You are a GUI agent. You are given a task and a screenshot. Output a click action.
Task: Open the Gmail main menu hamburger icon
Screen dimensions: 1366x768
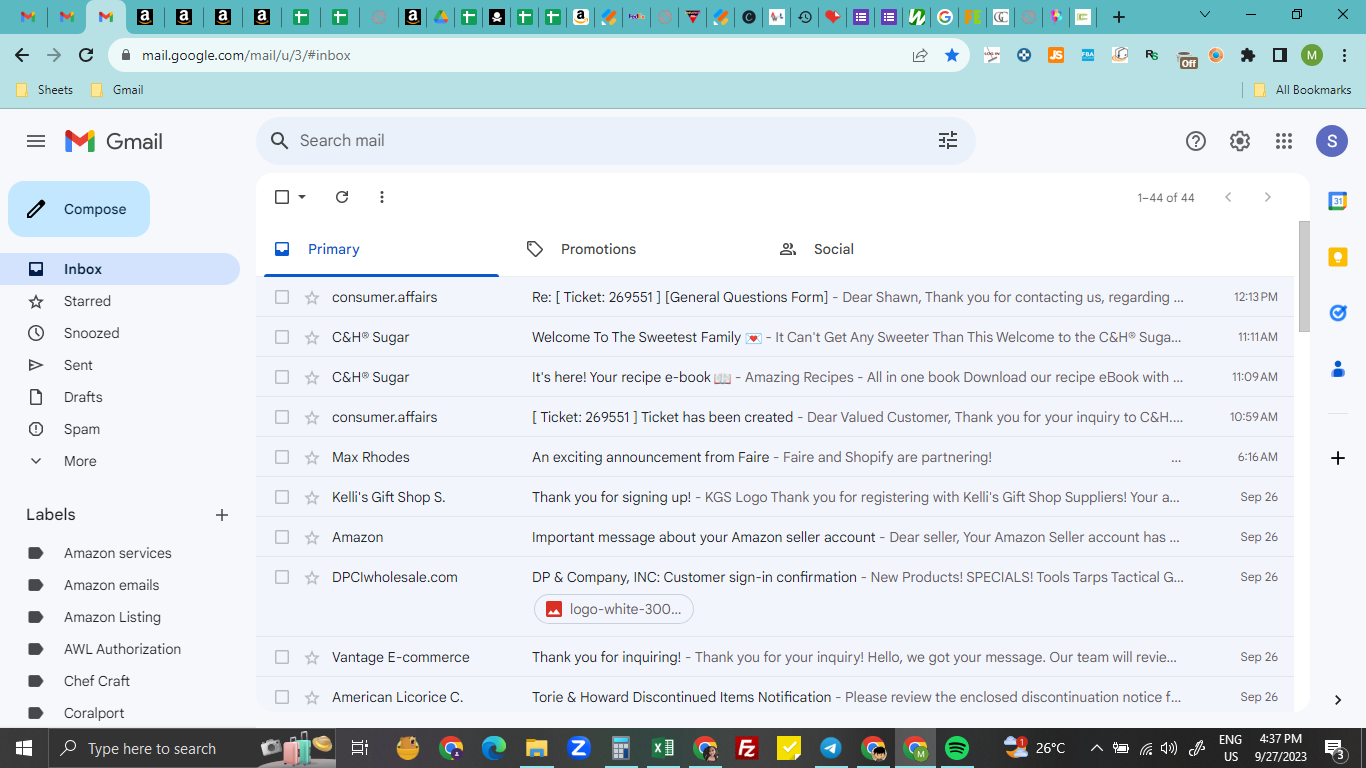36,141
